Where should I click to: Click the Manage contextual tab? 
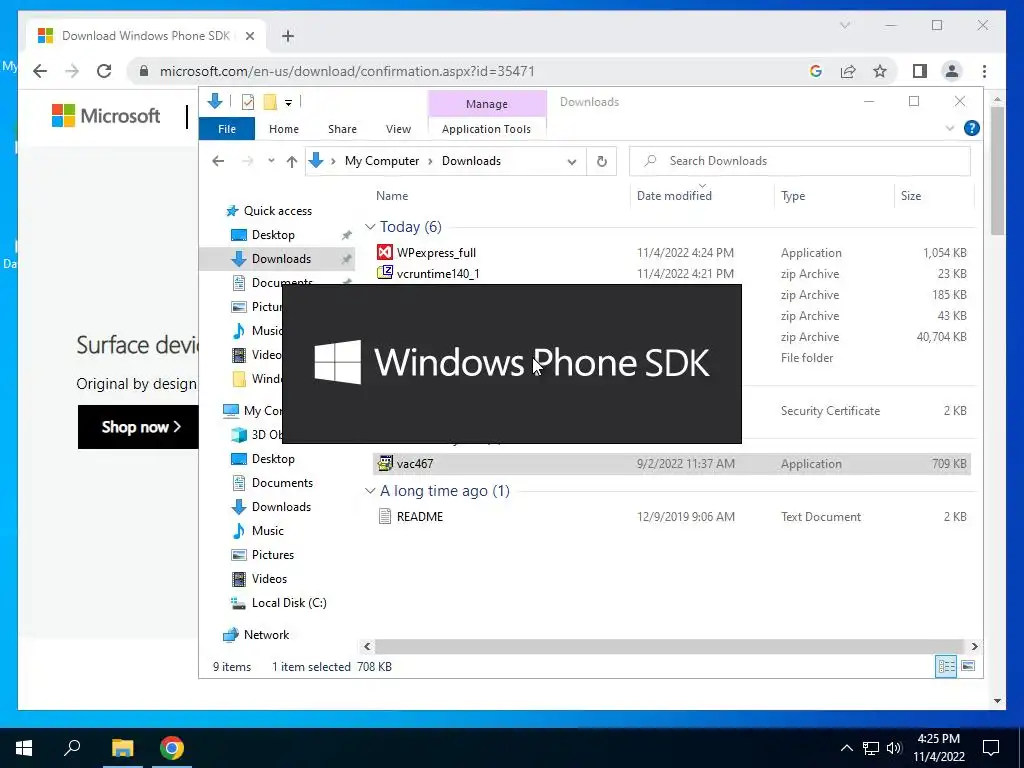487,104
